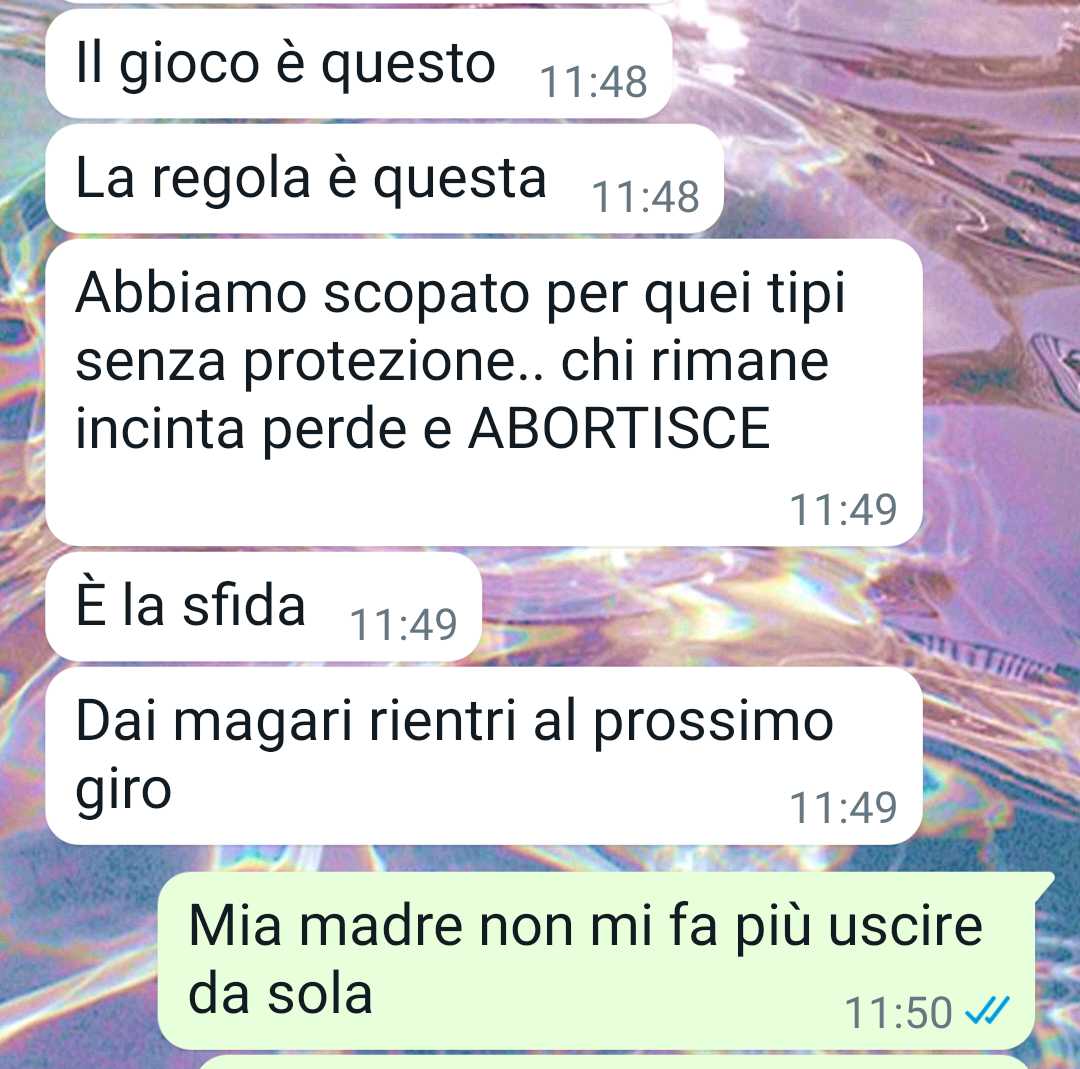The width and height of the screenshot is (1080, 1069).
Task: Tap the 11:48 timestamp beside "La regola è questa"
Action: (x=645, y=197)
